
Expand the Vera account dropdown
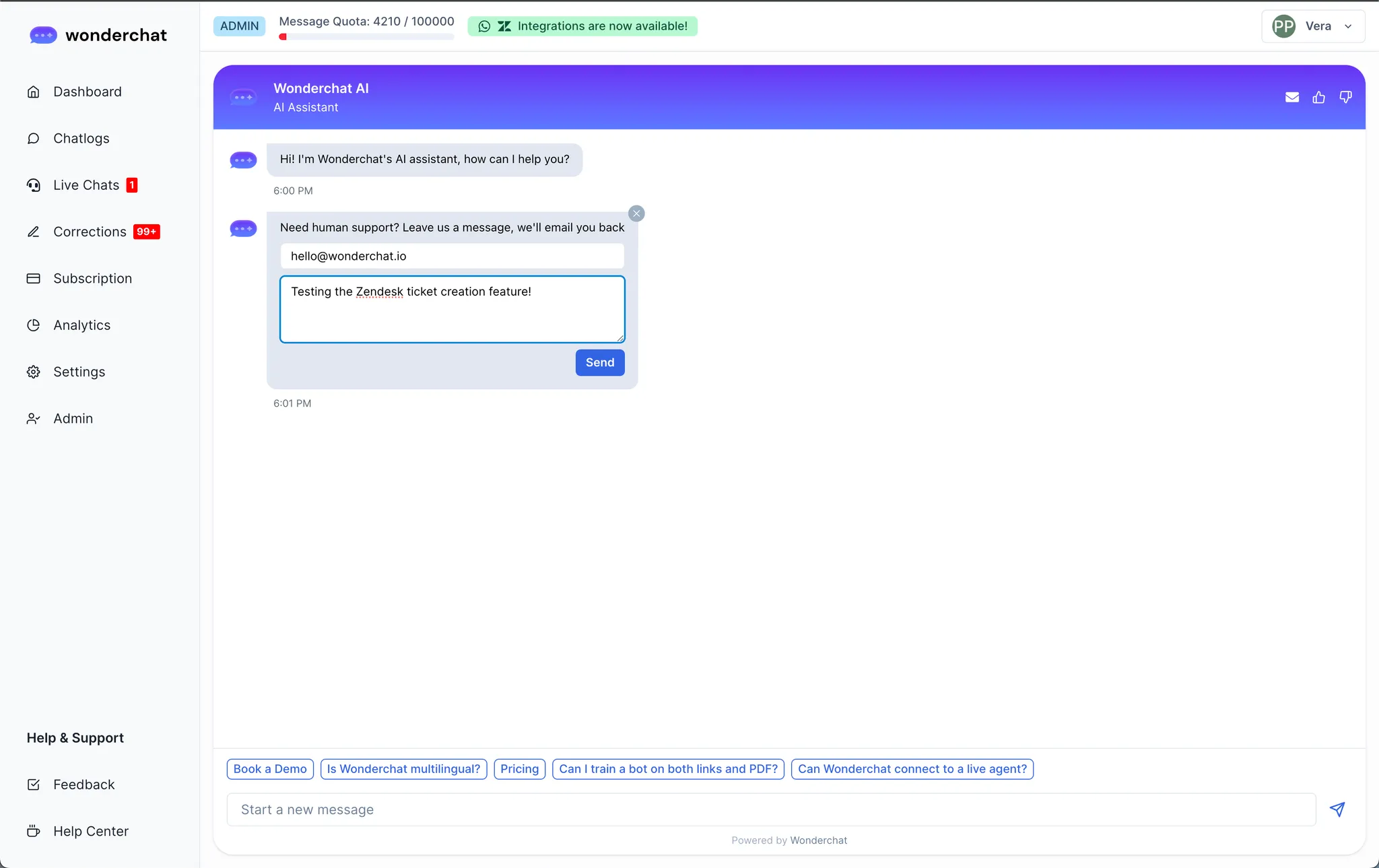(1312, 26)
